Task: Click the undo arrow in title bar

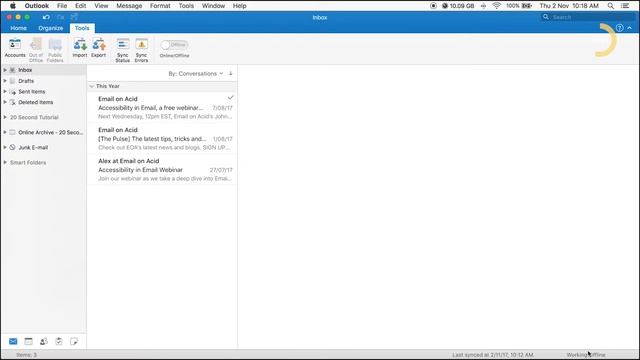Action: pos(46,17)
